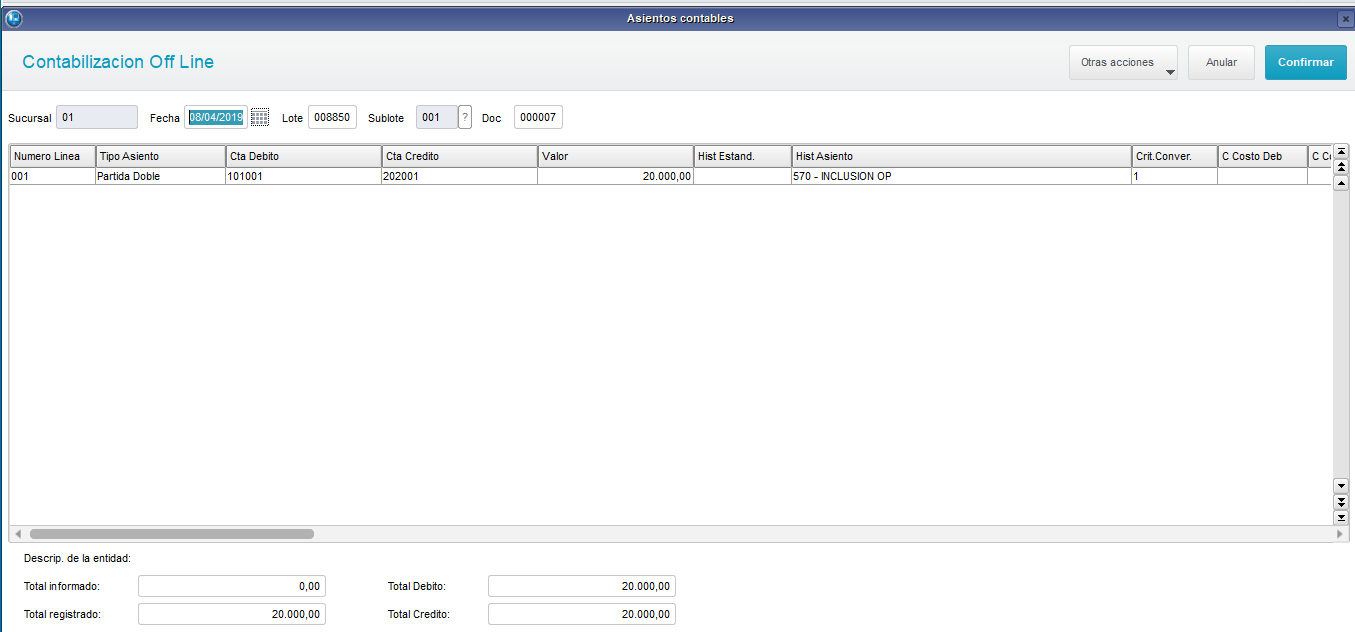1355x632 pixels.
Task: Click horizontal scrollbar left arrow
Action: point(17,534)
